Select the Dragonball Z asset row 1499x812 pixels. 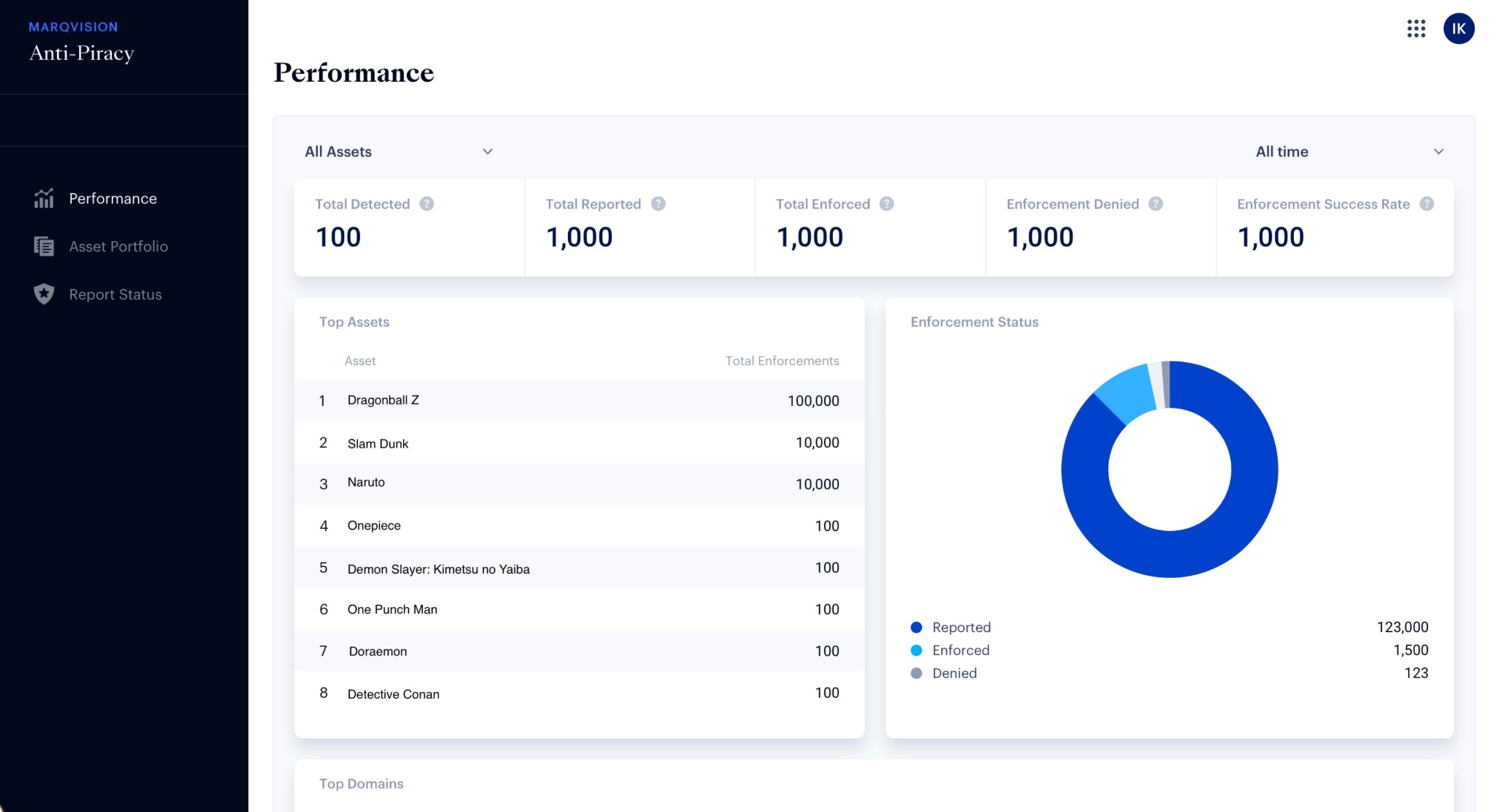pyautogui.click(x=579, y=400)
